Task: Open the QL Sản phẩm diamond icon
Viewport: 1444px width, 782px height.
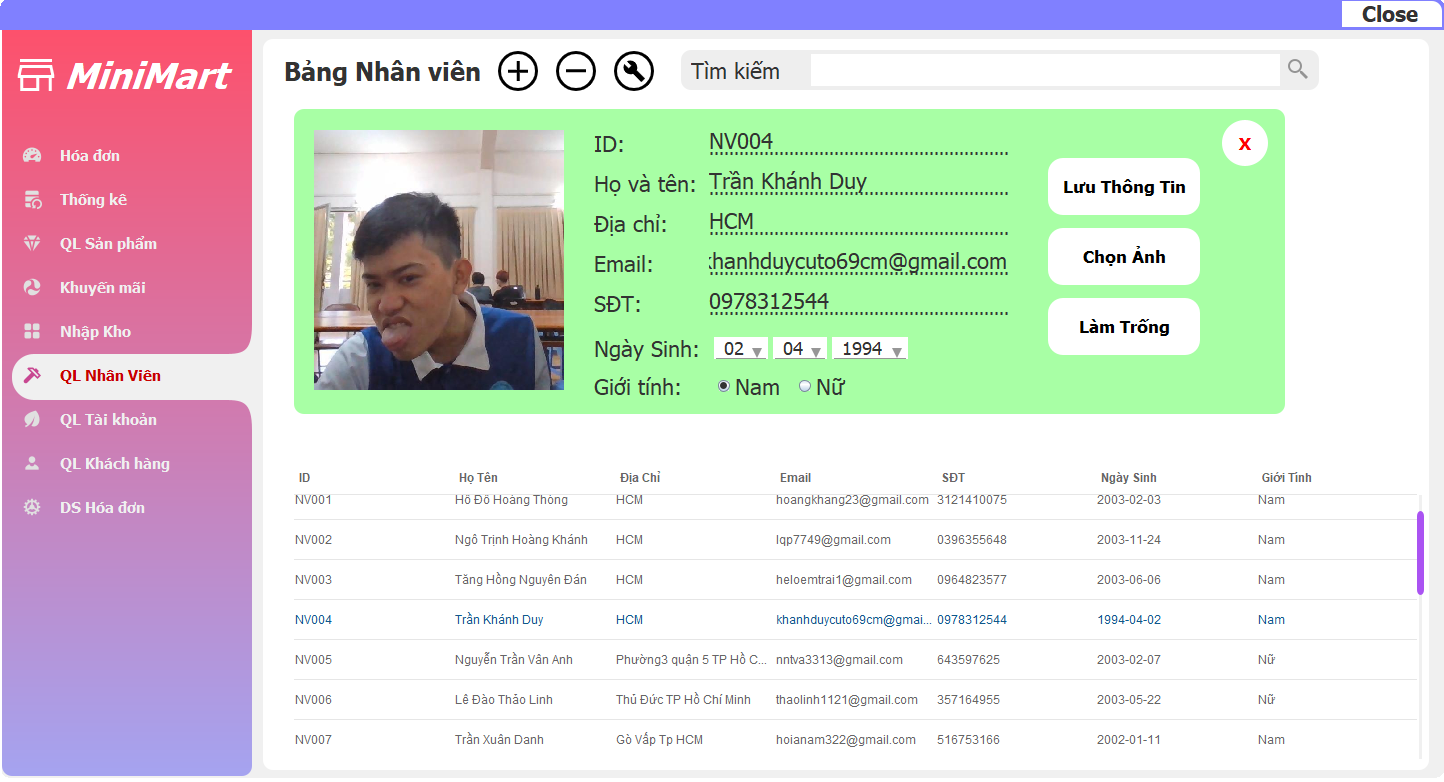Action: pos(33,244)
